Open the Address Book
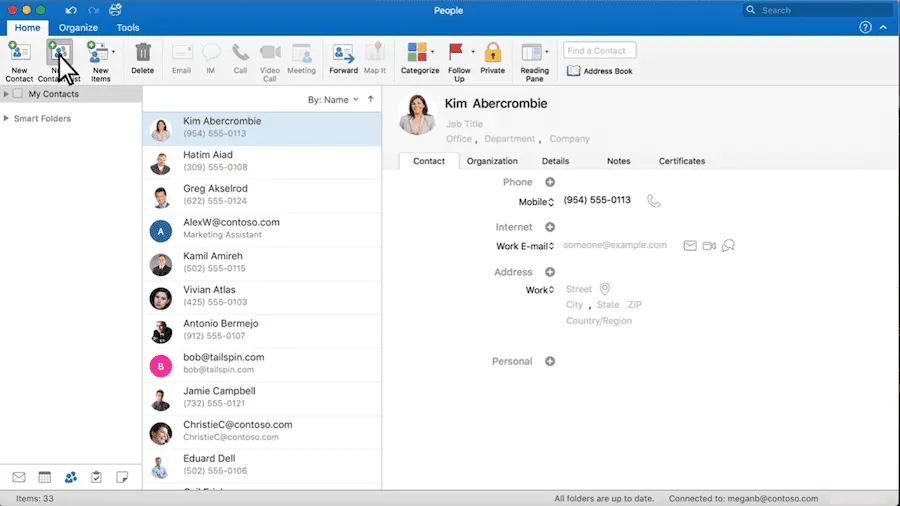900x506 pixels. click(599, 71)
